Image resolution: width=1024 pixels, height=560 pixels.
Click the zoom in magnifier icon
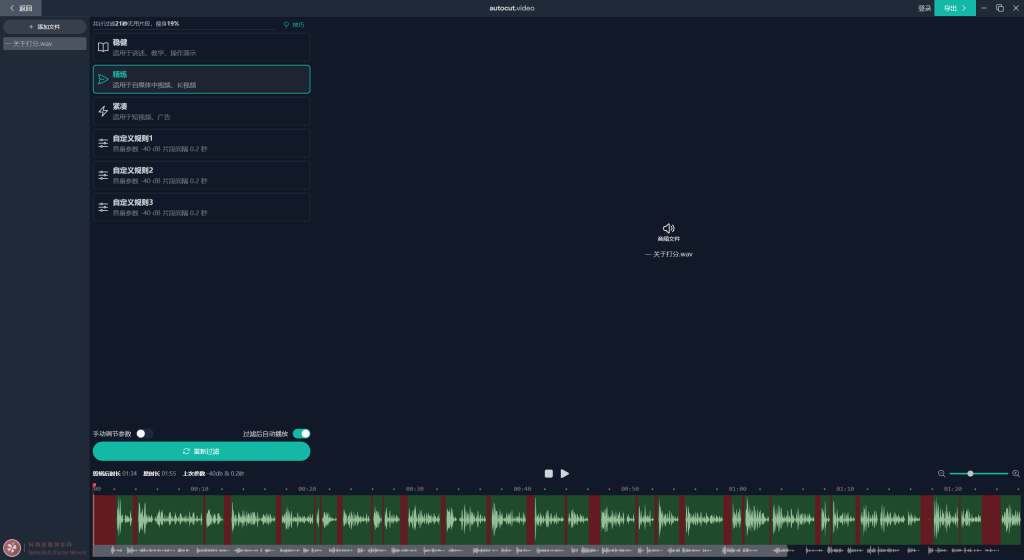click(1016, 474)
